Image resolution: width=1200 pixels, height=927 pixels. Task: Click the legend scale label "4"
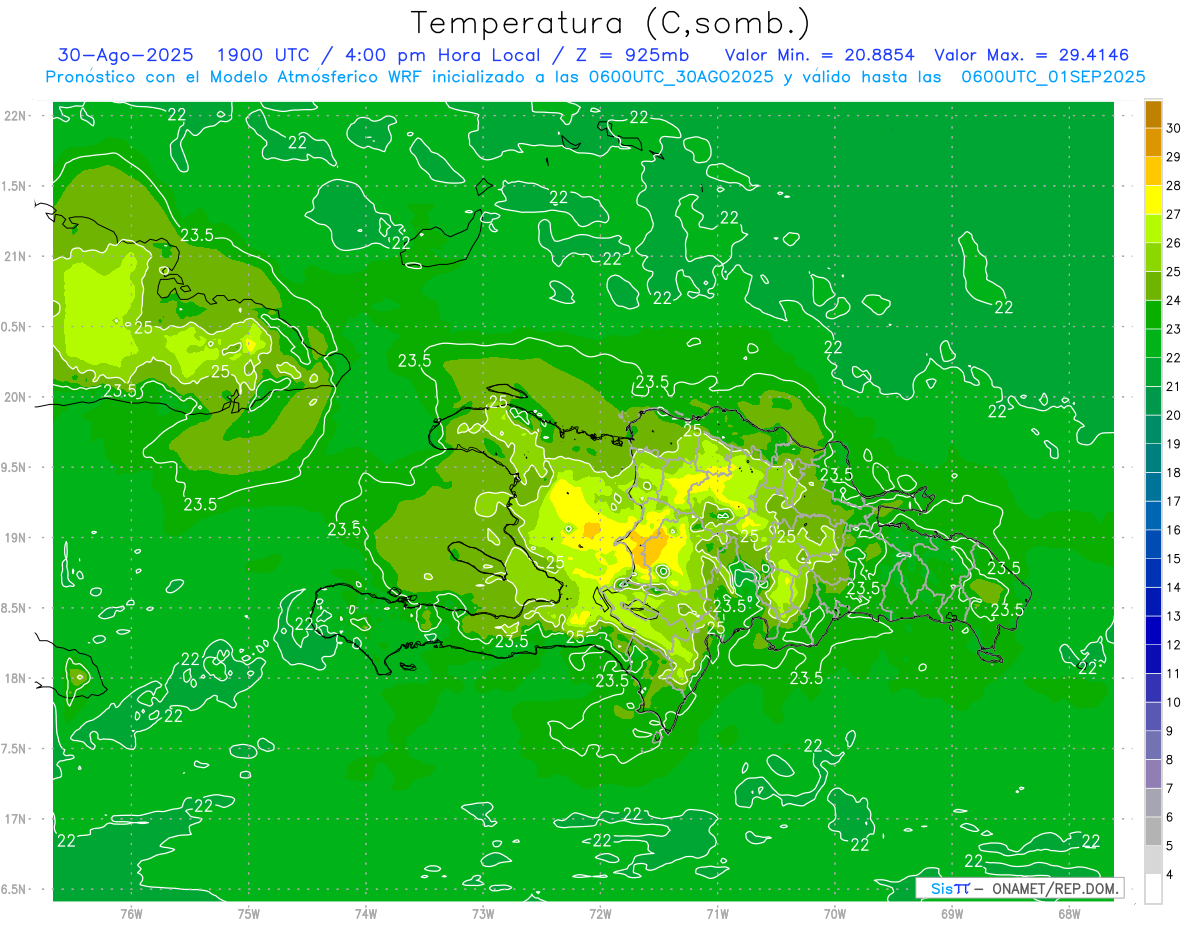pyautogui.click(x=1171, y=875)
